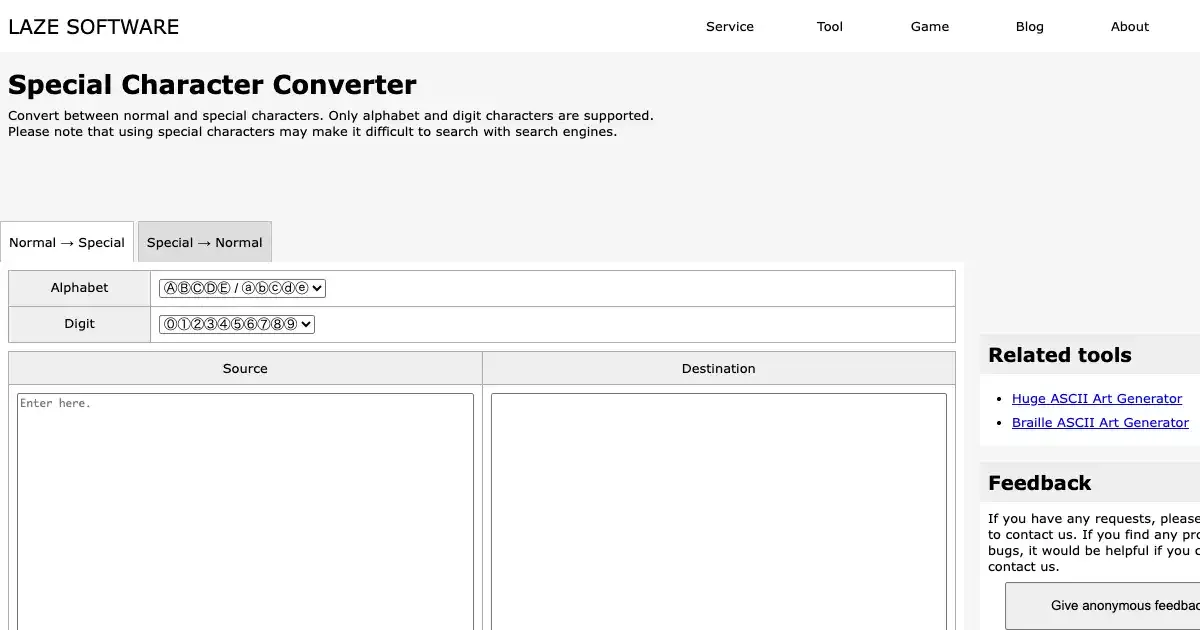Click the Source column header

pos(245,369)
